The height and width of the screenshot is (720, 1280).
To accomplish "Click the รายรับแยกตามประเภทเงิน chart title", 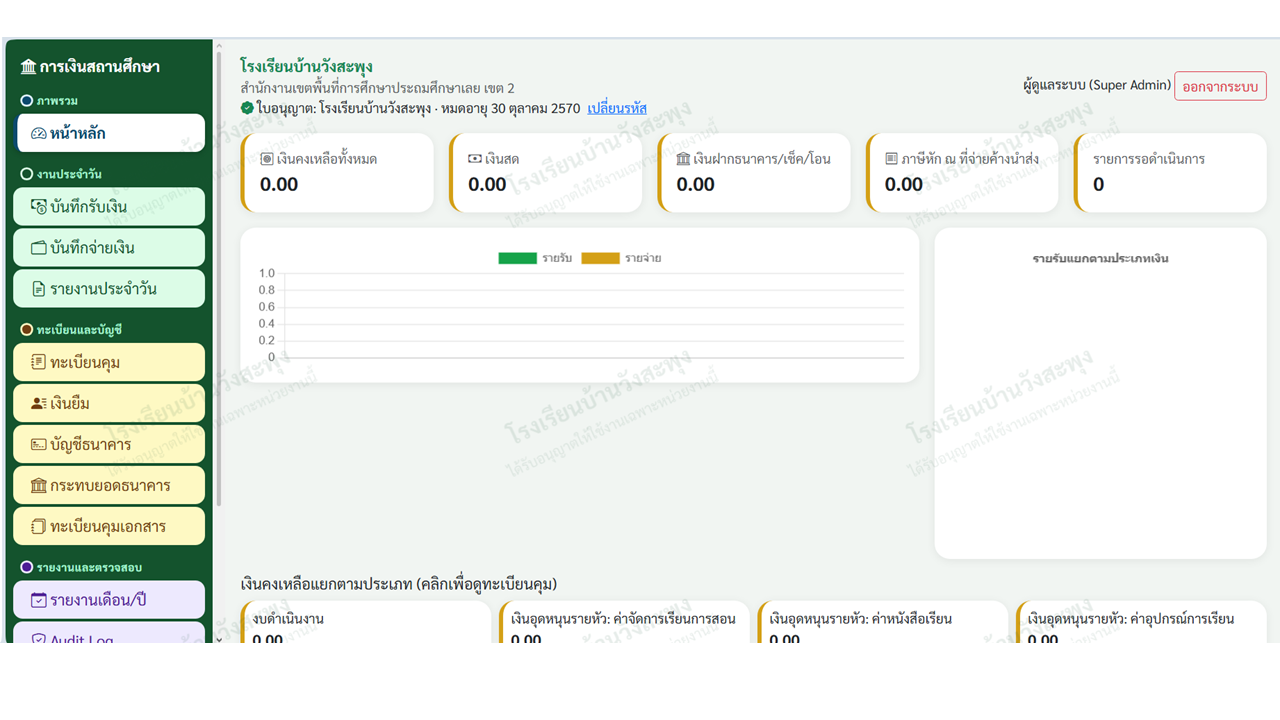I will [x=1101, y=258].
